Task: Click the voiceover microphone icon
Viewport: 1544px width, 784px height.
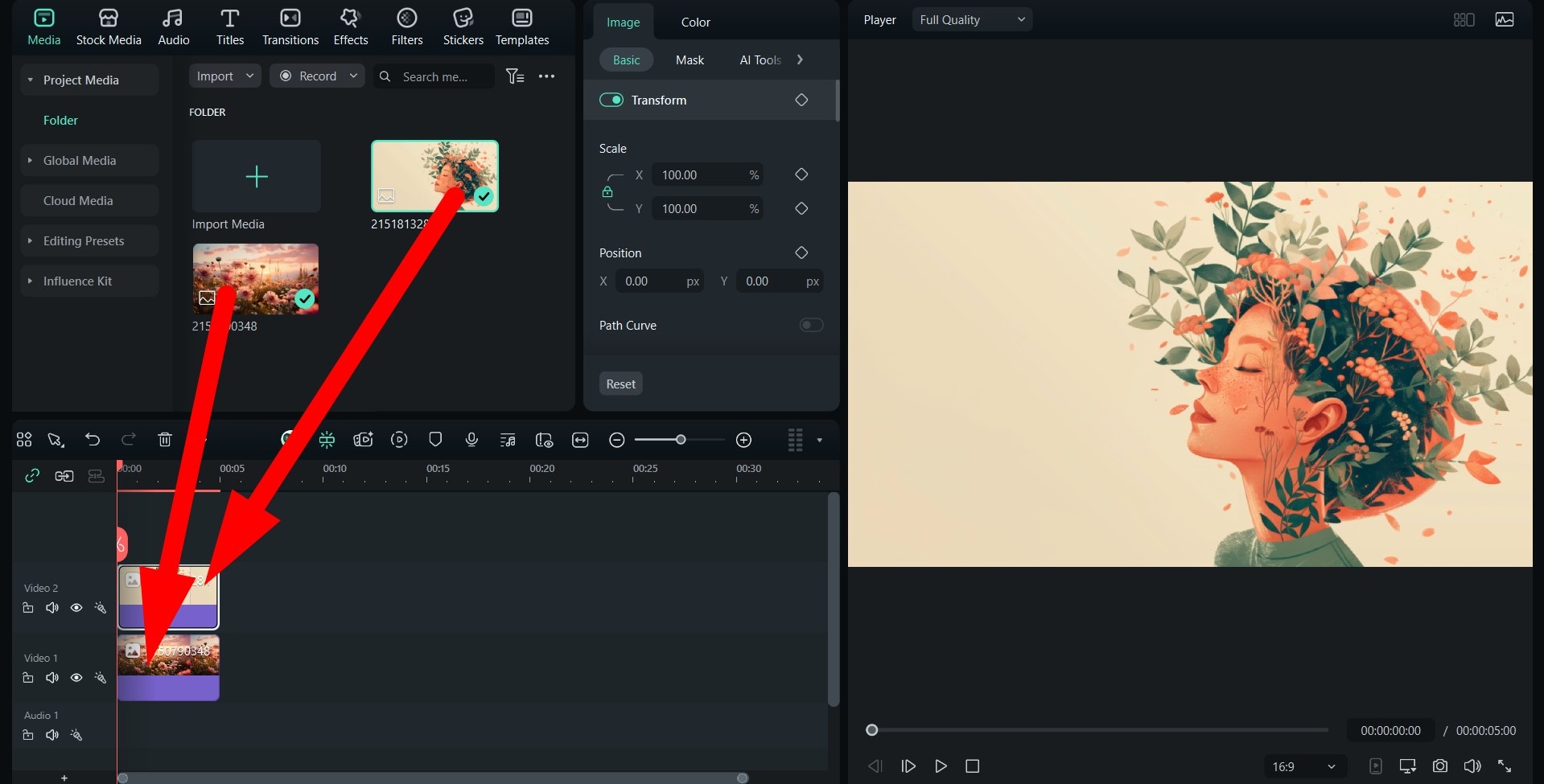Action: (471, 439)
